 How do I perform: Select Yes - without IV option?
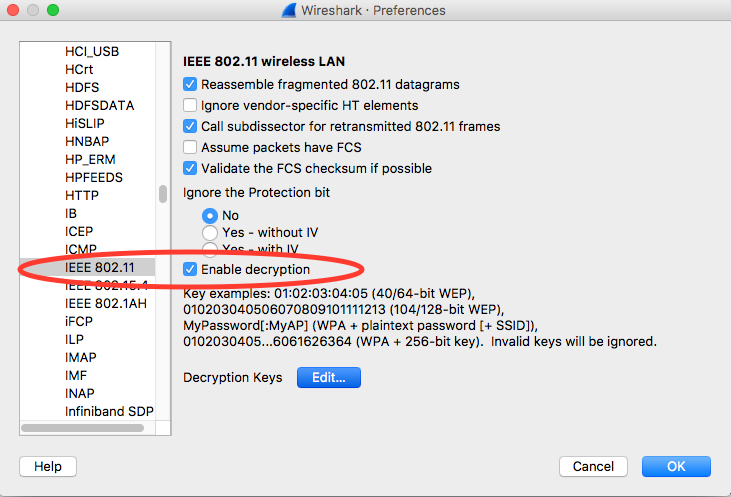pos(210,232)
